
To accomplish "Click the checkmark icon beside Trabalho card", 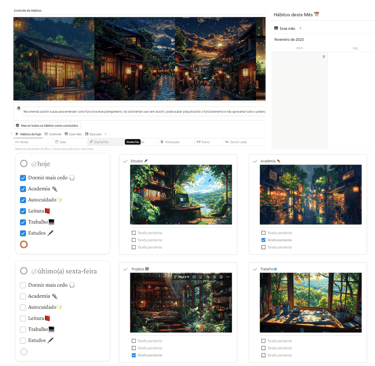I will pos(255,269).
